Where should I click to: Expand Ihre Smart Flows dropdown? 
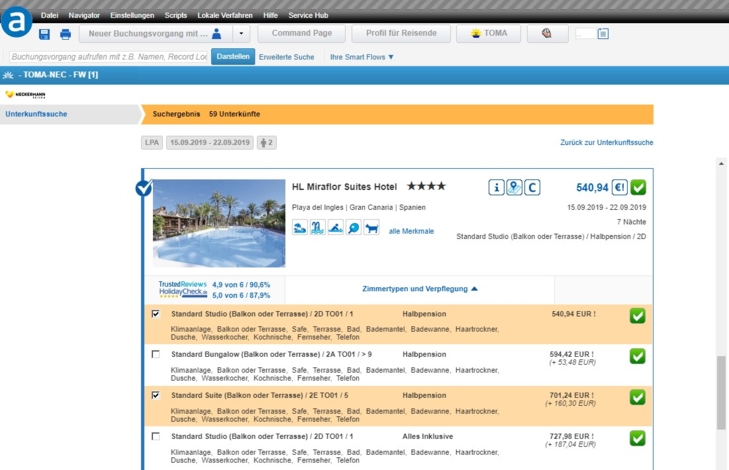362,57
